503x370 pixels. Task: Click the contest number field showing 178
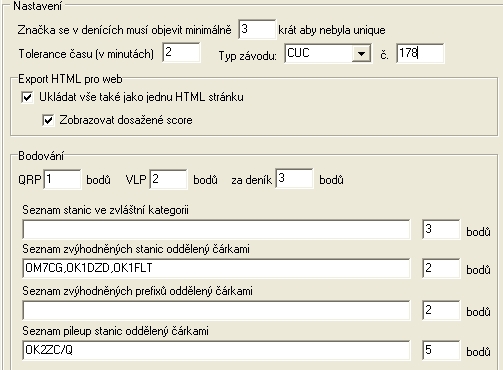tap(420, 53)
